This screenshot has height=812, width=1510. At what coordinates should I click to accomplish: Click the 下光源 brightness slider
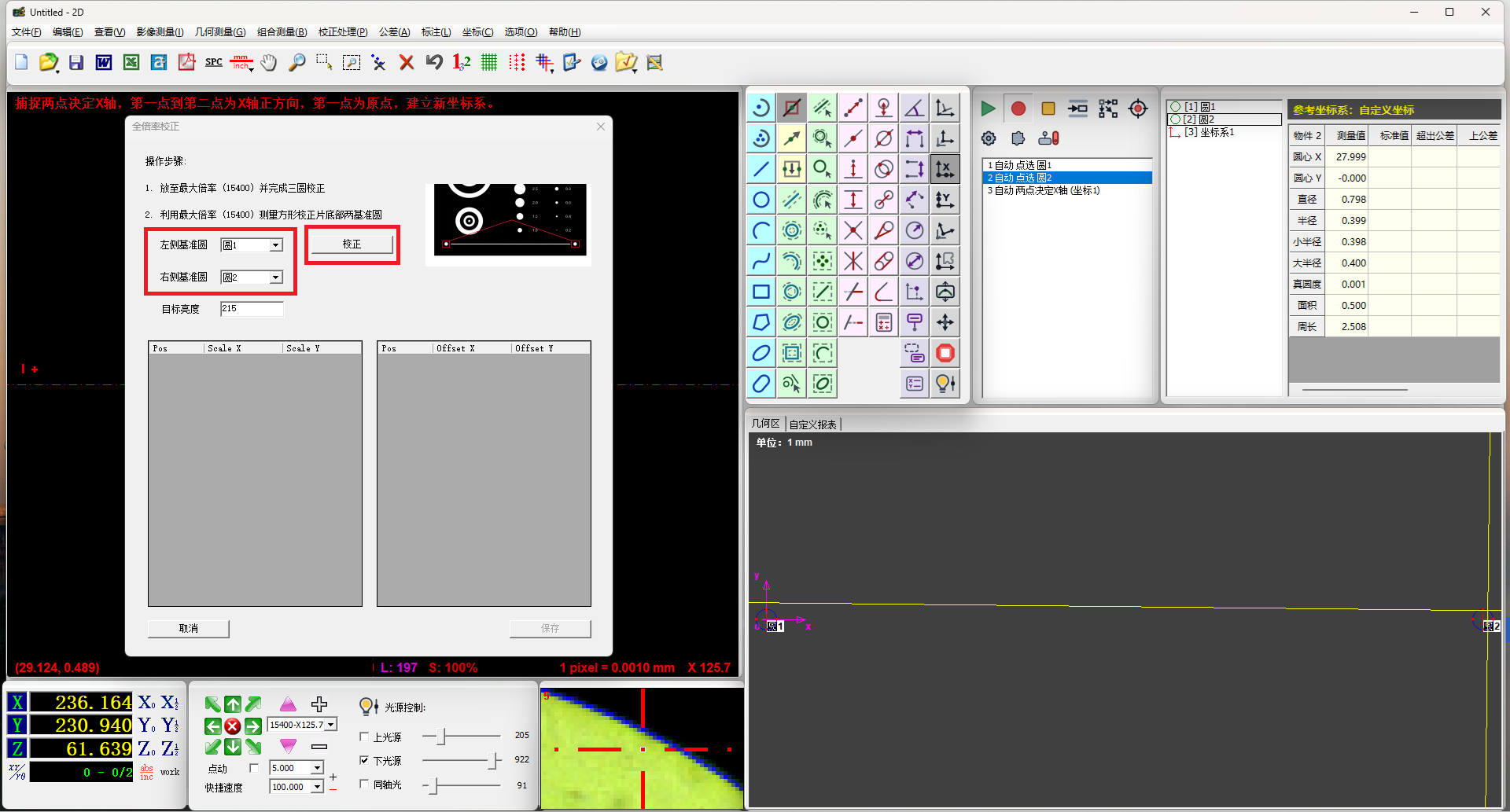(462, 760)
